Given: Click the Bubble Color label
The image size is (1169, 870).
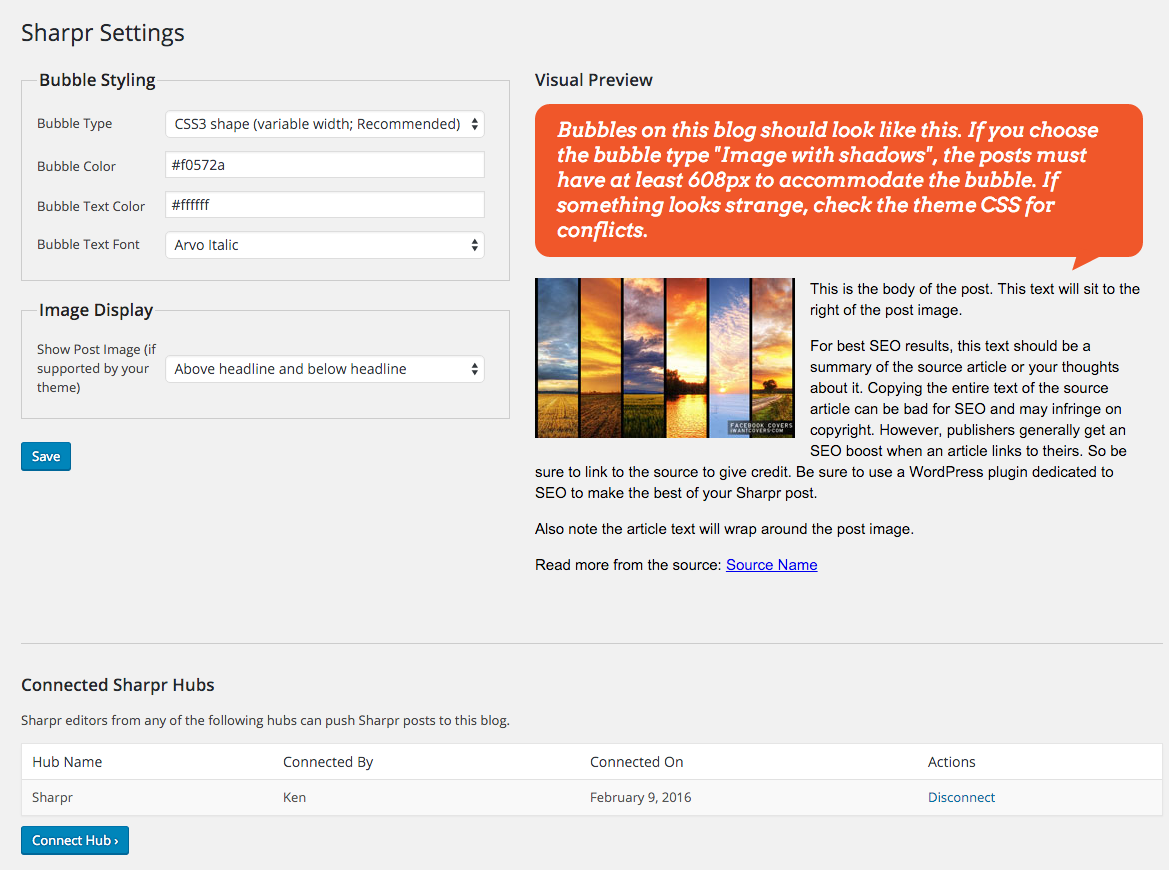Looking at the screenshot, I should [76, 166].
